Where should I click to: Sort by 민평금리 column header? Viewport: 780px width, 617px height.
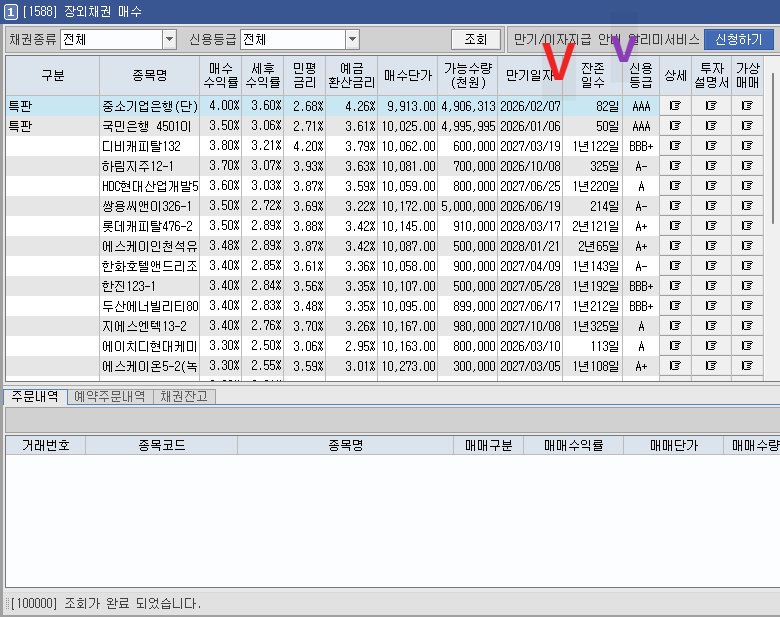(304, 76)
